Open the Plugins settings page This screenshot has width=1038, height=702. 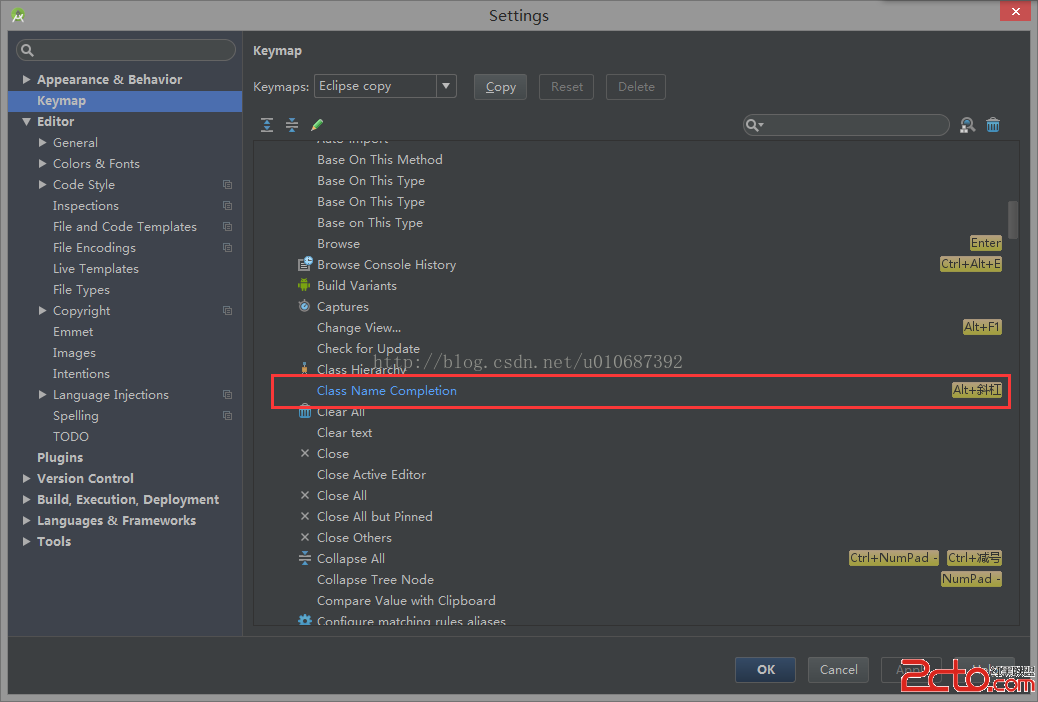[x=60, y=457]
